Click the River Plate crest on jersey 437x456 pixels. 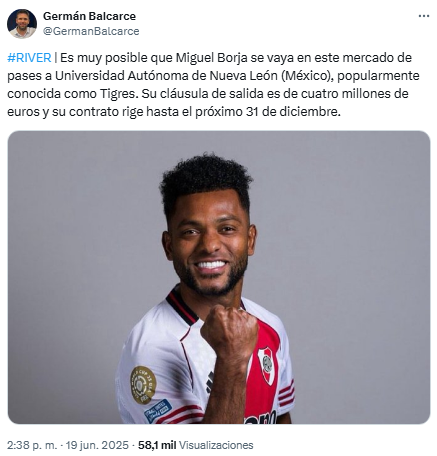(266, 365)
